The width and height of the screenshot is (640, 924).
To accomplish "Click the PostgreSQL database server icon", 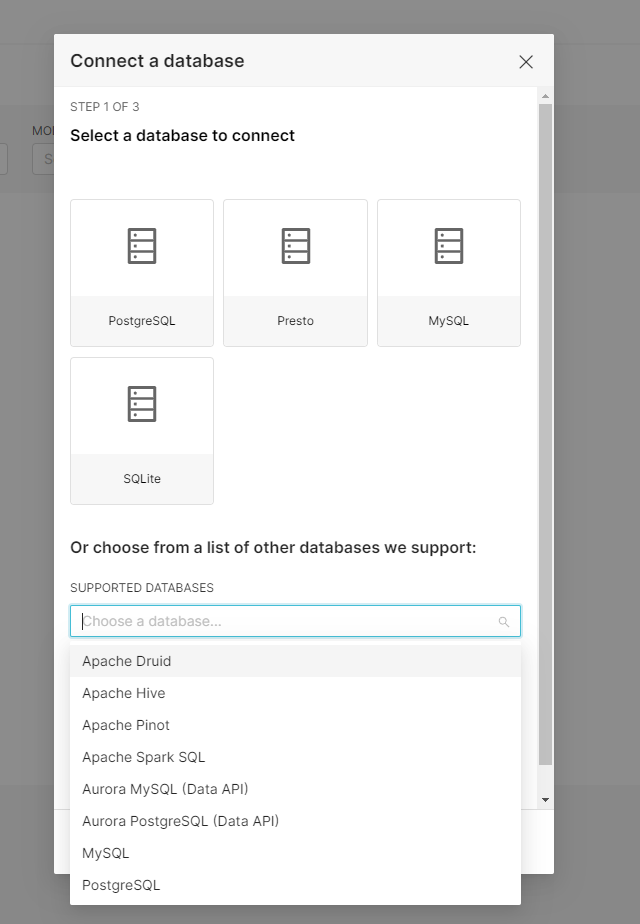I will (142, 246).
